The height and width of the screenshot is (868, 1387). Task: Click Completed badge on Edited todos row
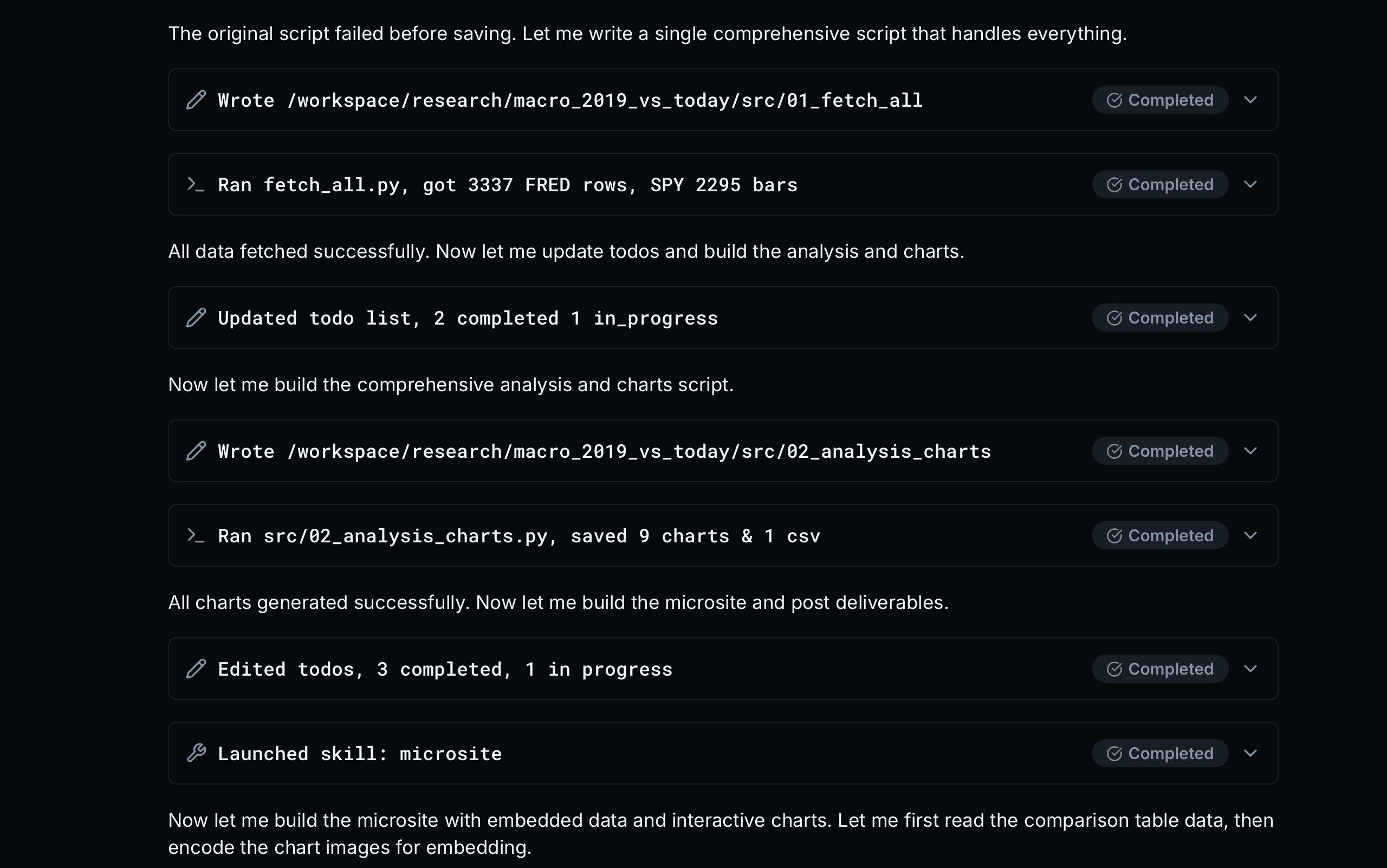[x=1159, y=669]
